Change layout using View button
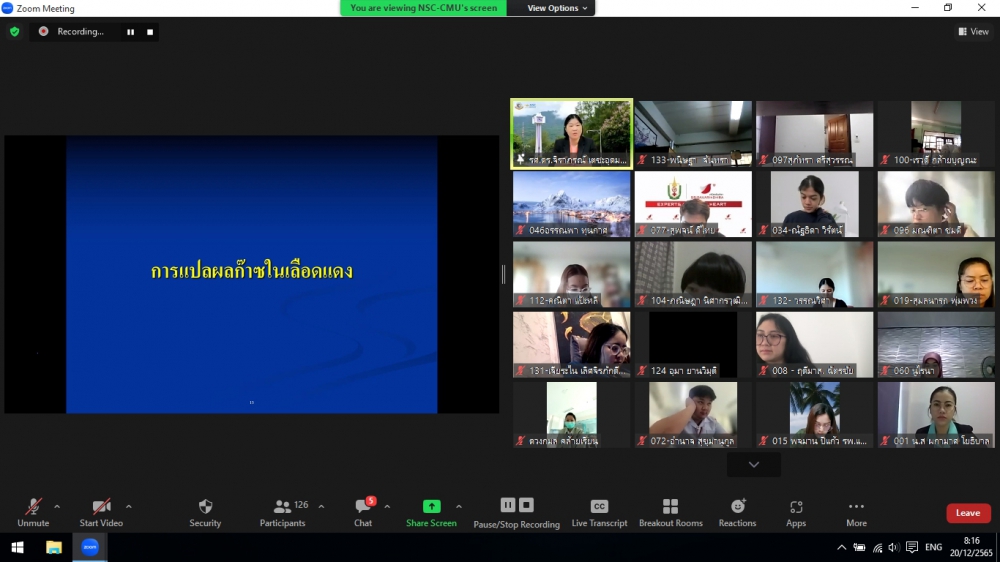This screenshot has height=562, width=1000. pyautogui.click(x=973, y=32)
